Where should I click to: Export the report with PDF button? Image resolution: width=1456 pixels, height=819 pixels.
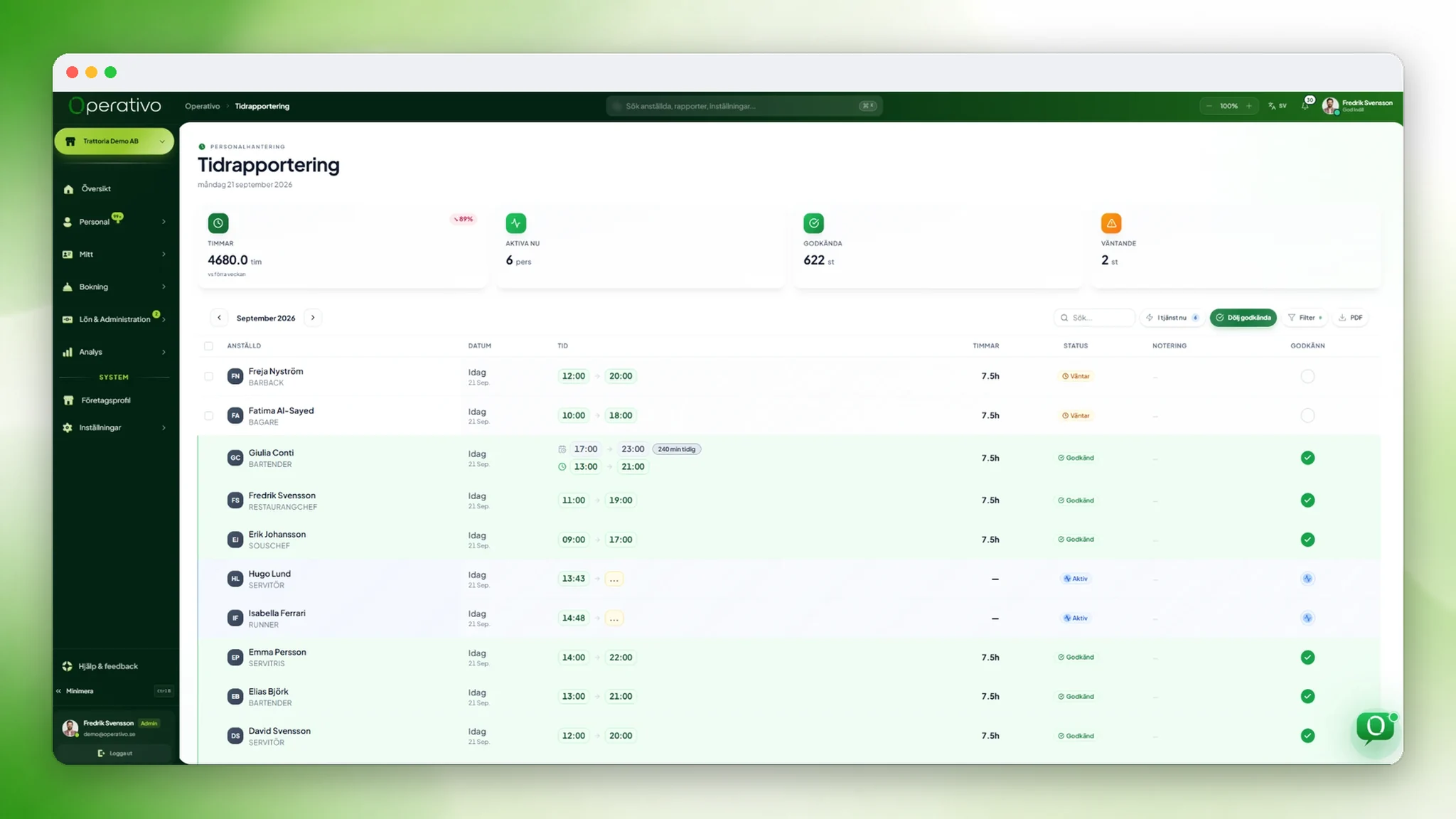click(1350, 318)
